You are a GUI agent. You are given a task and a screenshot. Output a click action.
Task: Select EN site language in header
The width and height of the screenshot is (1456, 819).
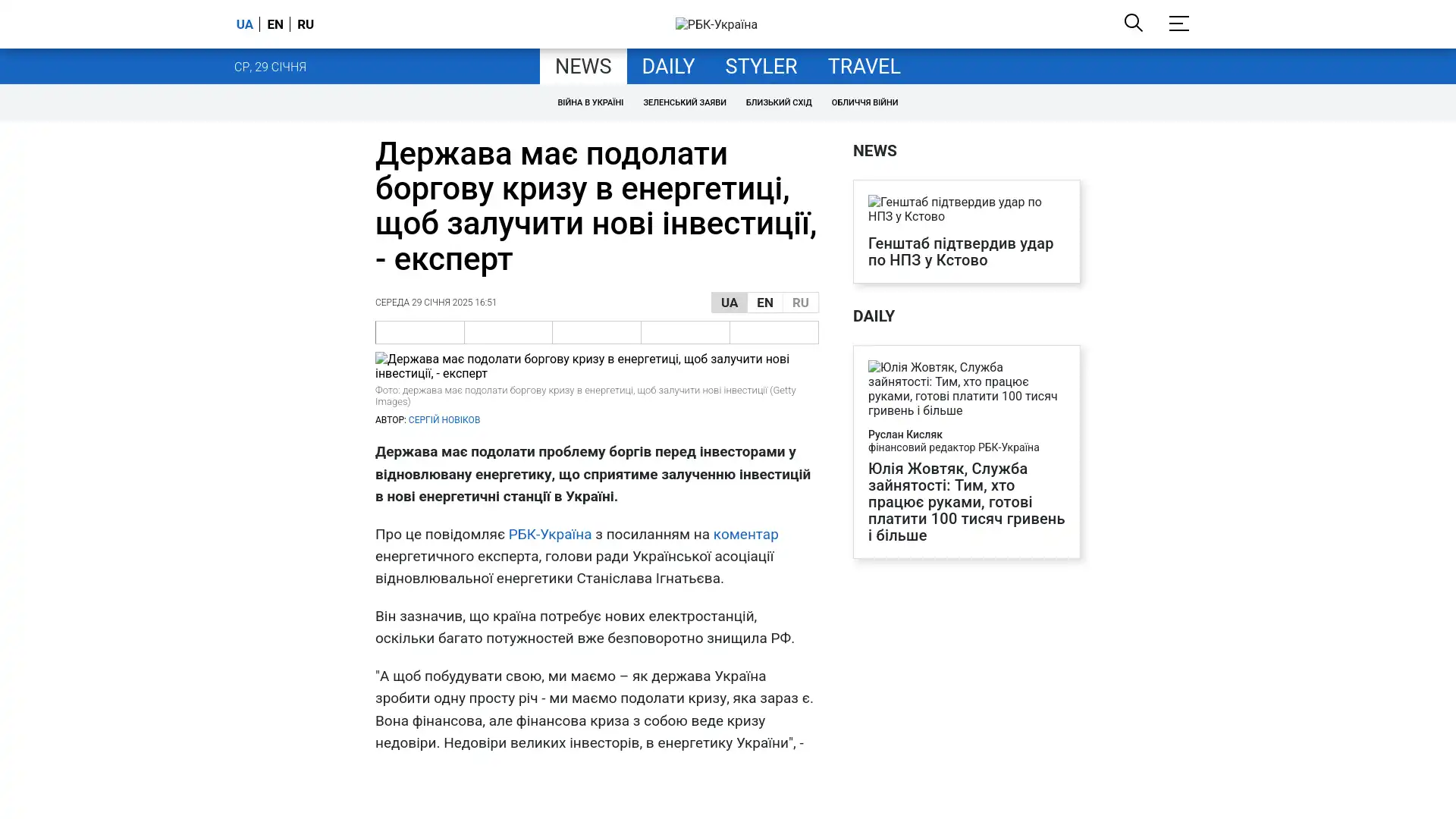point(275,24)
